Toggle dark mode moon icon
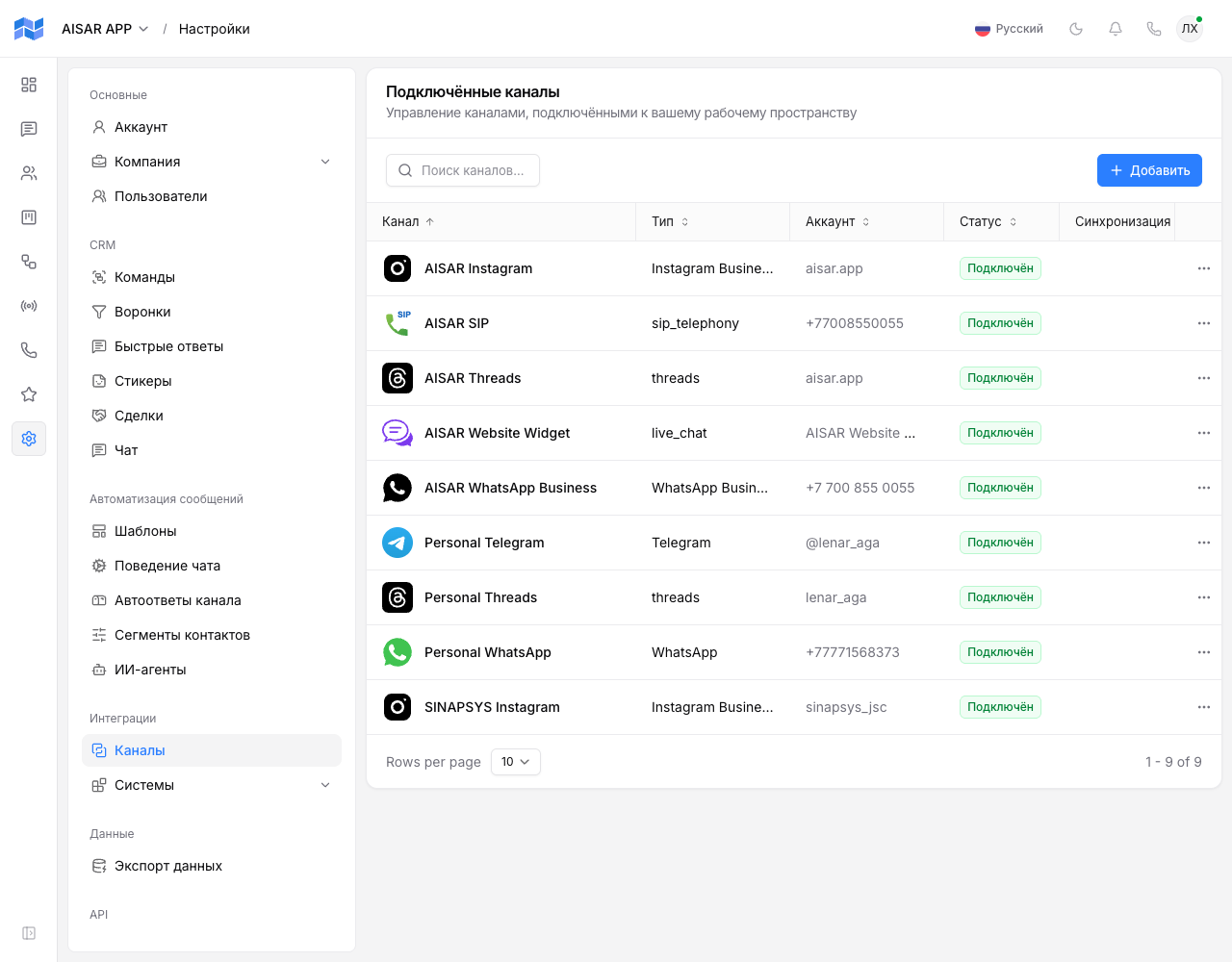 (1076, 29)
